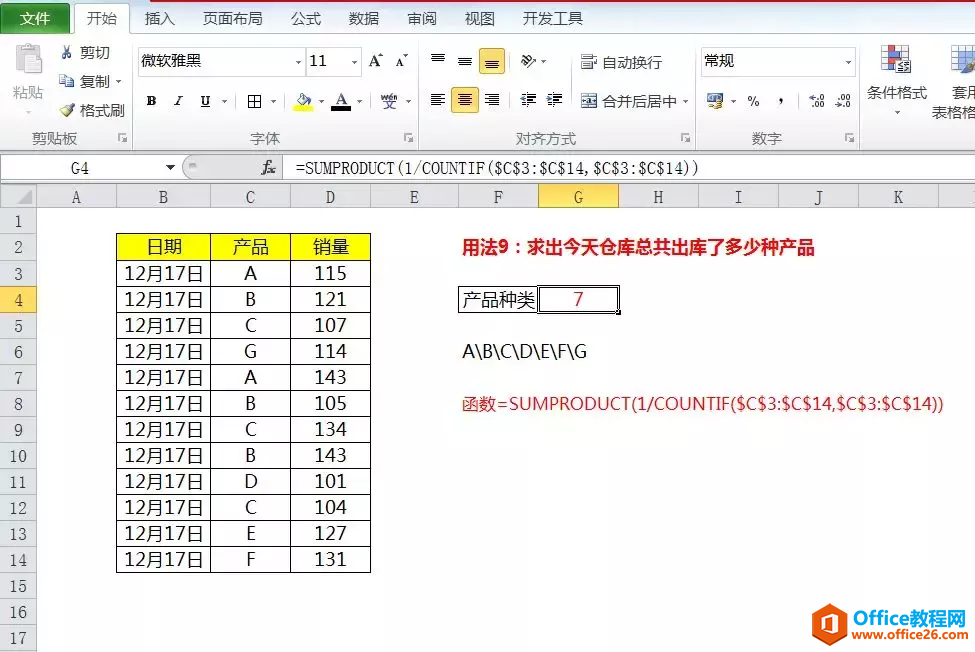Switch to the 页面布局 tab
The image size is (975, 652).
tap(233, 19)
